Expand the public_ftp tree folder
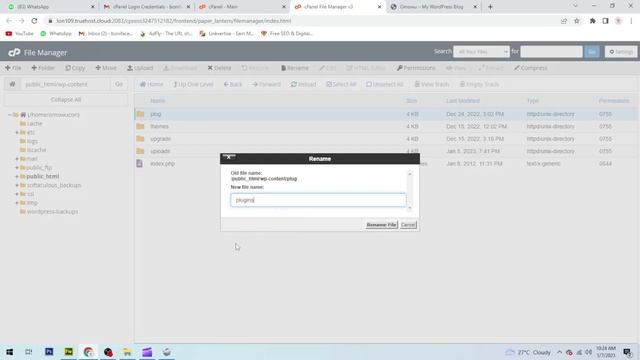The height and width of the screenshot is (360, 640). click(x=17, y=168)
